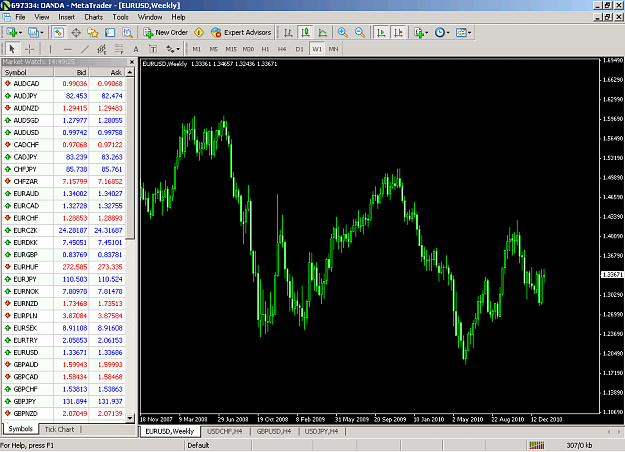Open the Tools menu
625x452 pixels.
pyautogui.click(x=120, y=17)
